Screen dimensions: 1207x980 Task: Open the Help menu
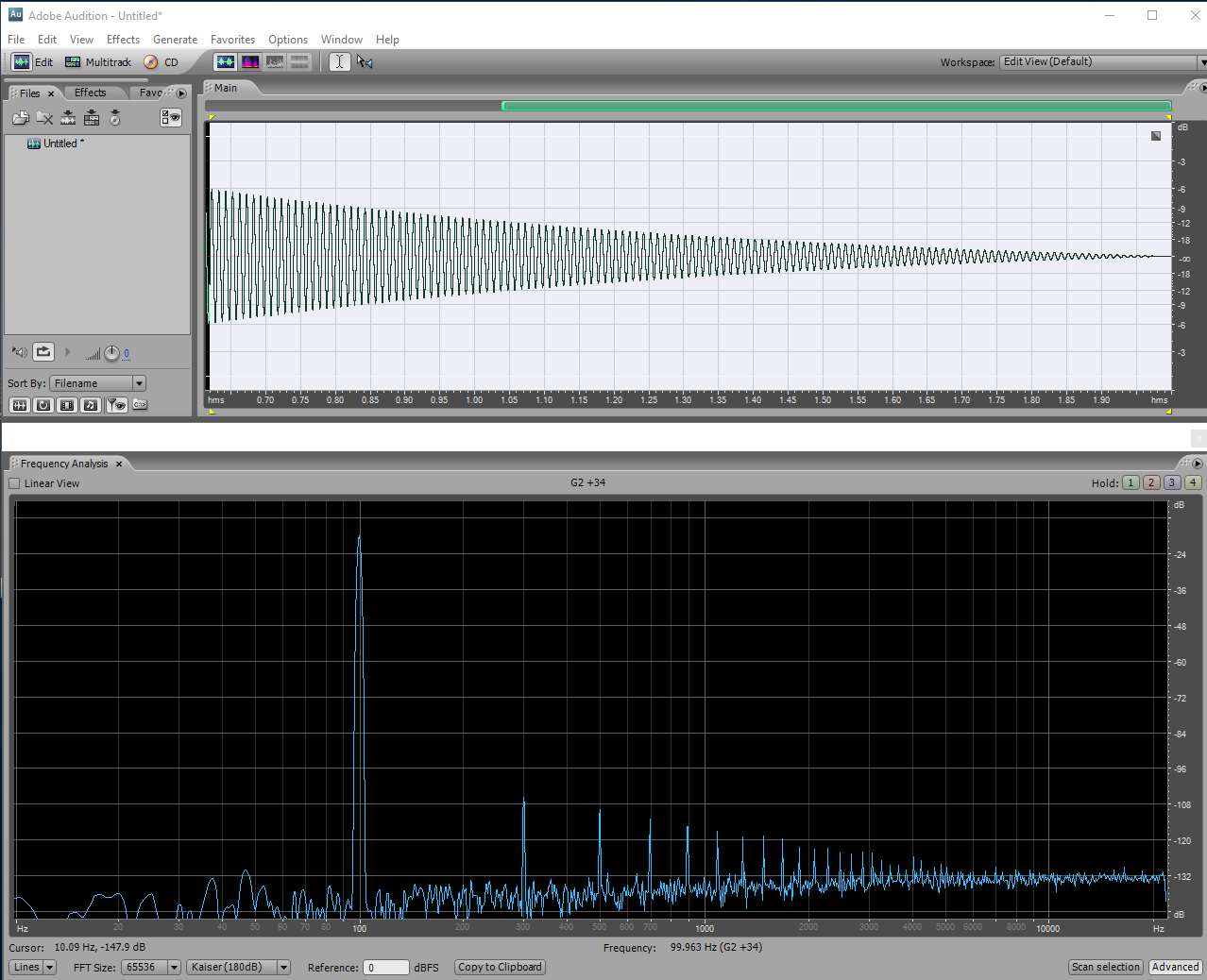click(x=387, y=40)
